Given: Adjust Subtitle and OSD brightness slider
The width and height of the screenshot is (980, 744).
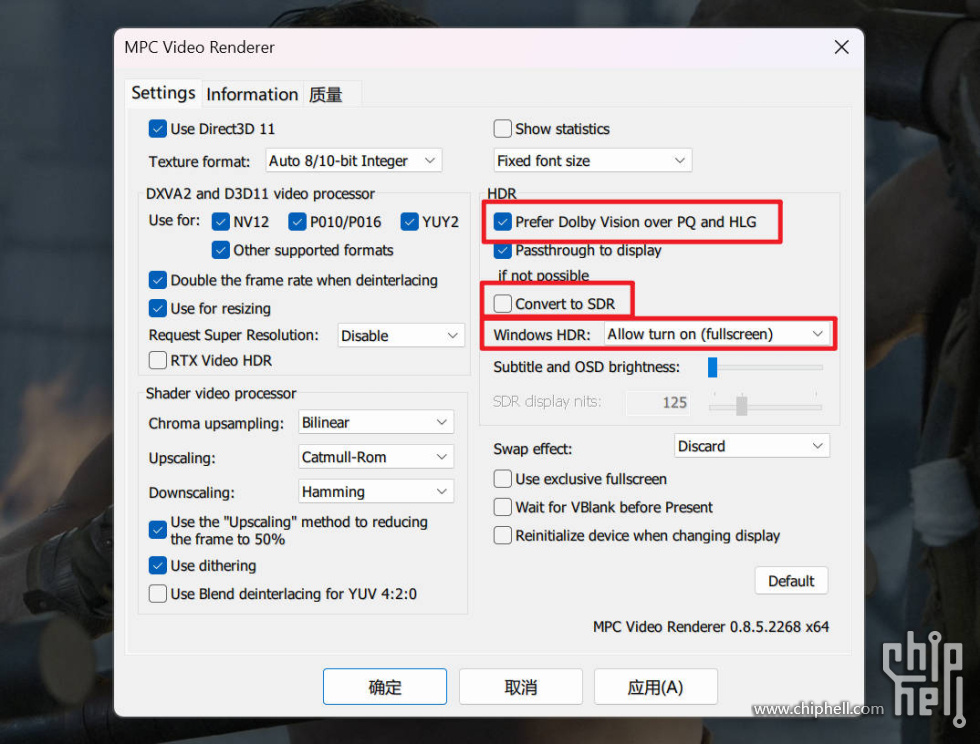Looking at the screenshot, I should (765, 368).
